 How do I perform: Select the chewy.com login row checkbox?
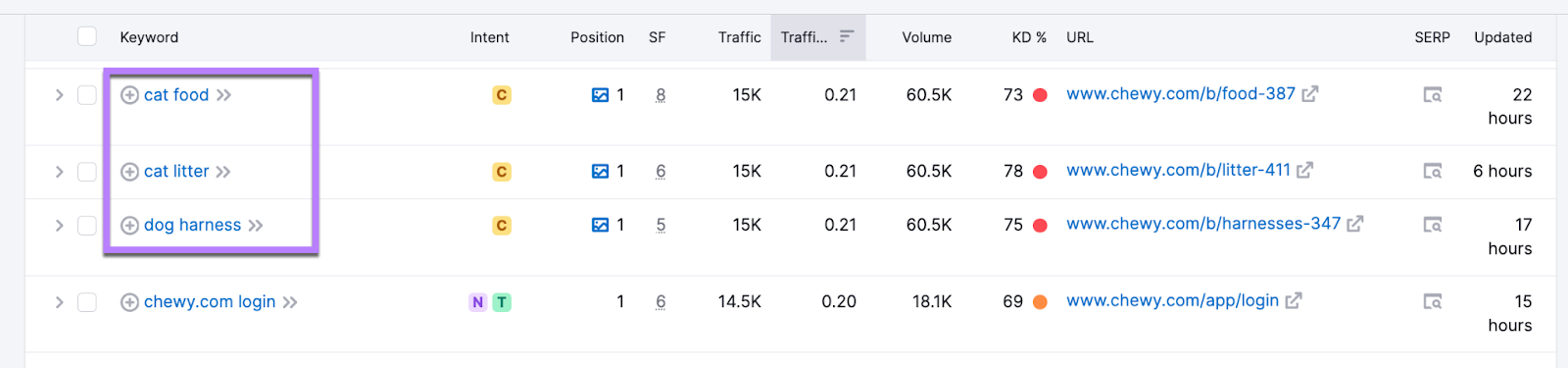(x=87, y=302)
